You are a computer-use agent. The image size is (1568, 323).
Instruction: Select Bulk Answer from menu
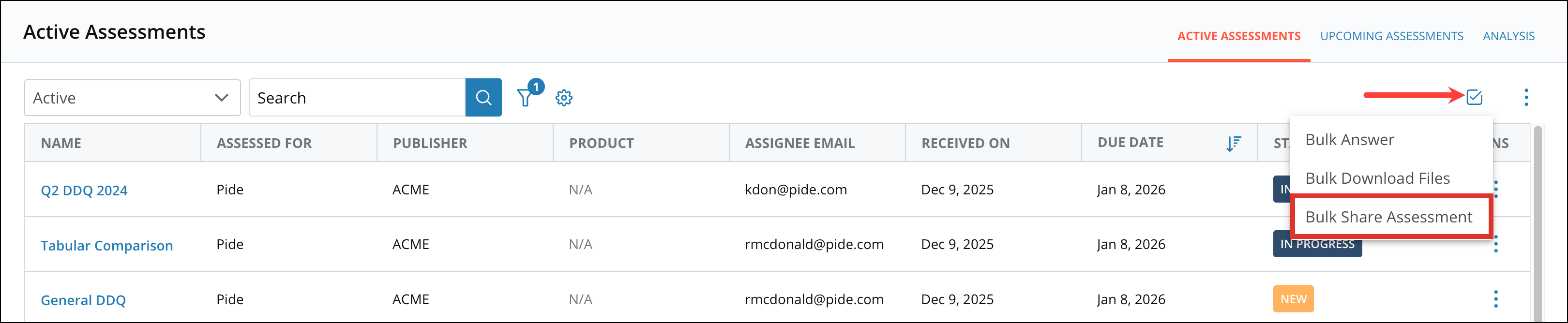click(1349, 140)
